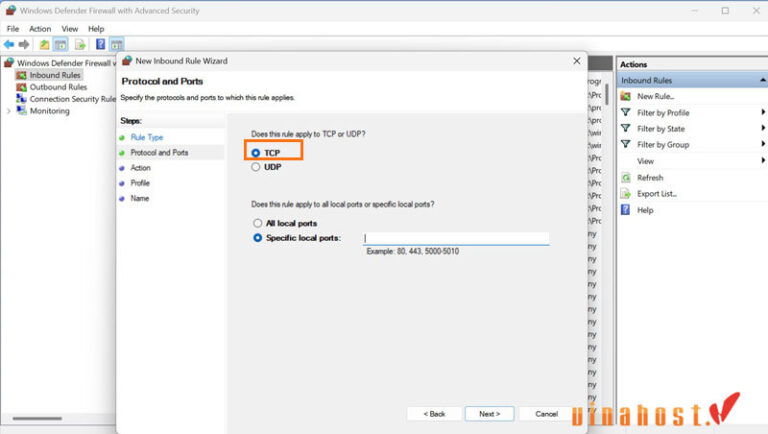Open the Filter by Profile submenu arrow
The height and width of the screenshot is (434, 768).
[x=763, y=112]
